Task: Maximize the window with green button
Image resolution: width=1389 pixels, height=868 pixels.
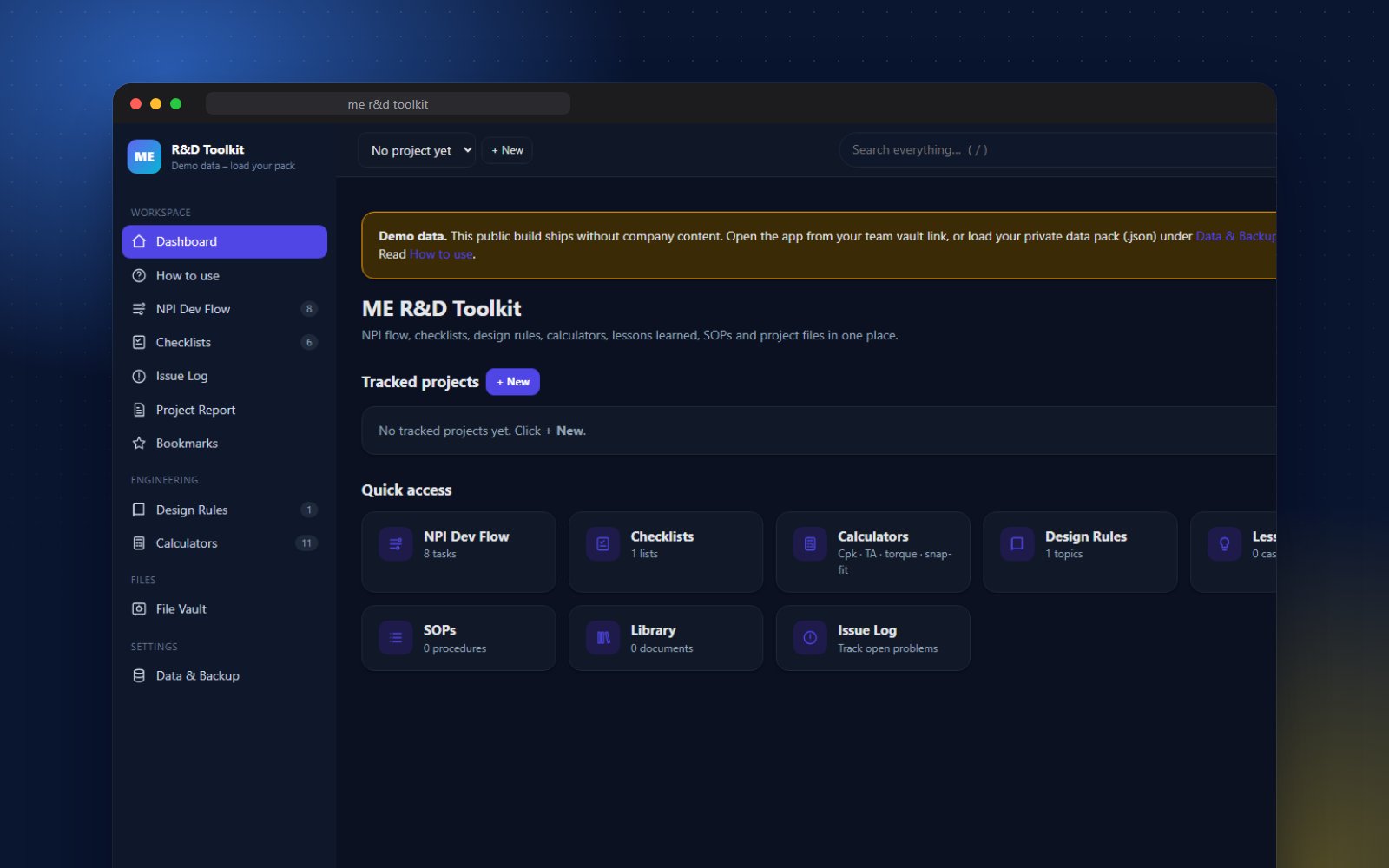Action: (175, 104)
